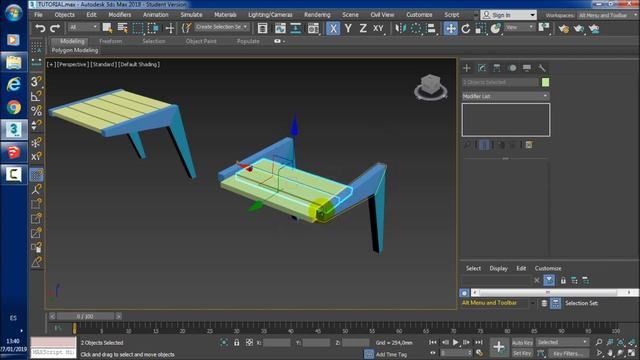Toggle Scene Explorer display filter funnel icon
The width and height of the screenshot is (640, 360).
[x=549, y=280]
